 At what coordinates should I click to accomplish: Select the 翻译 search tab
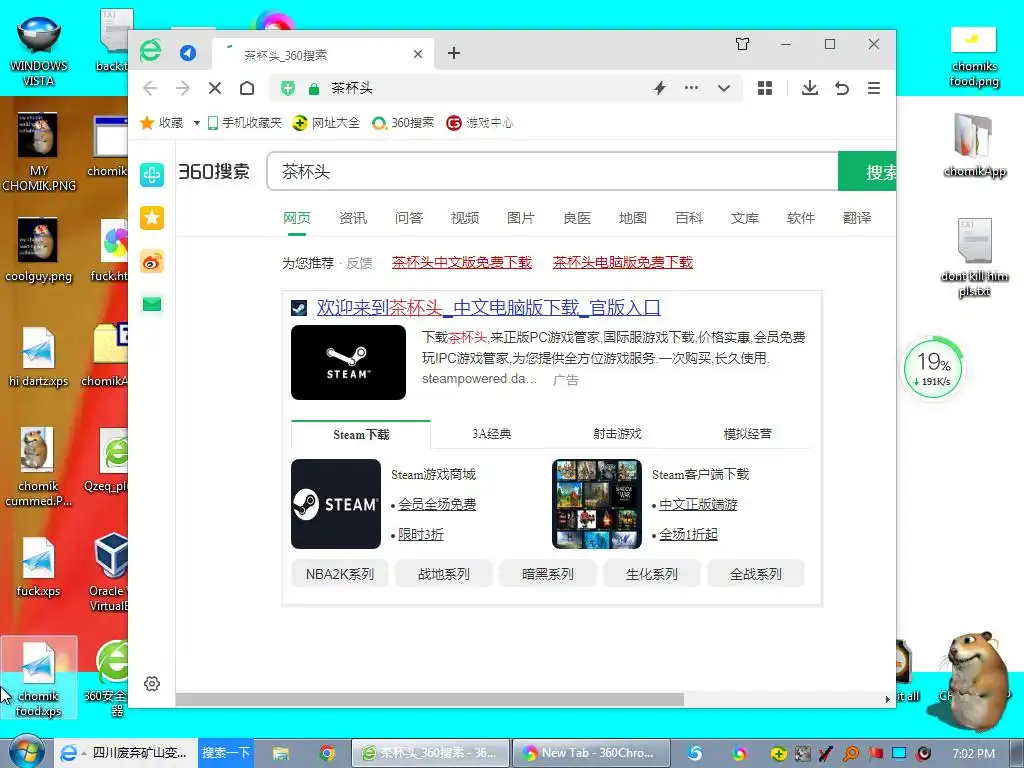857,218
